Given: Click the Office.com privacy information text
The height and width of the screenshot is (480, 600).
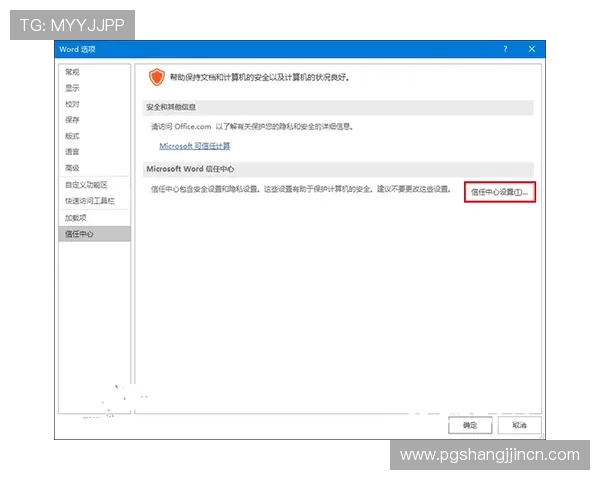Looking at the screenshot, I should click(252, 127).
